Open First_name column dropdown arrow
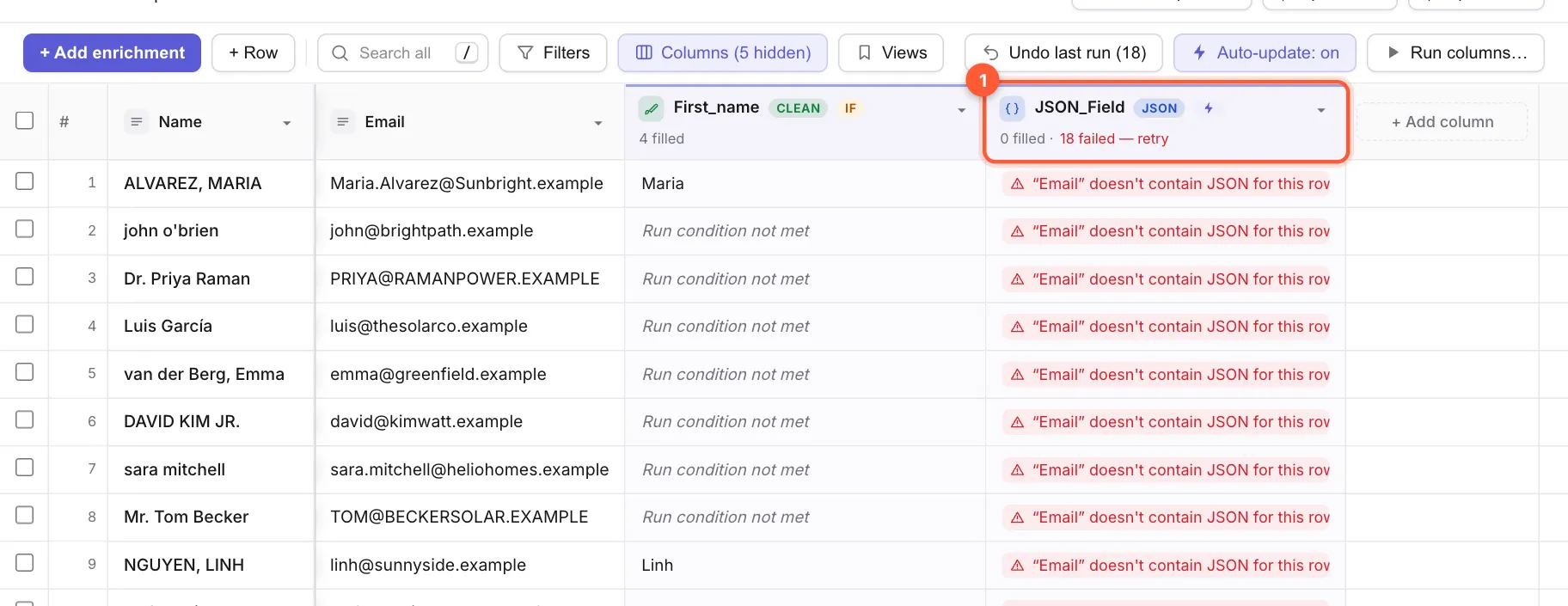 tap(961, 110)
